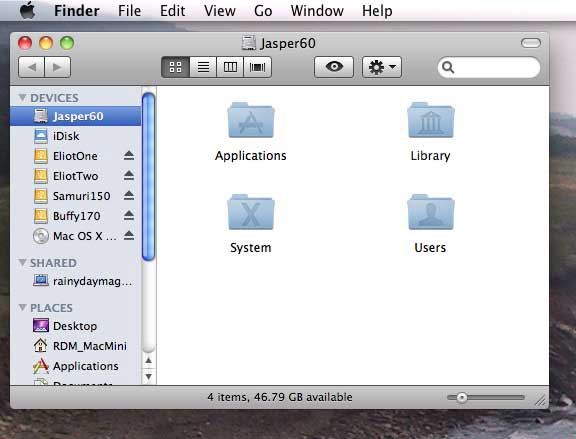Open the Help menu
Image resolution: width=576 pixels, height=439 pixels.
click(x=377, y=11)
